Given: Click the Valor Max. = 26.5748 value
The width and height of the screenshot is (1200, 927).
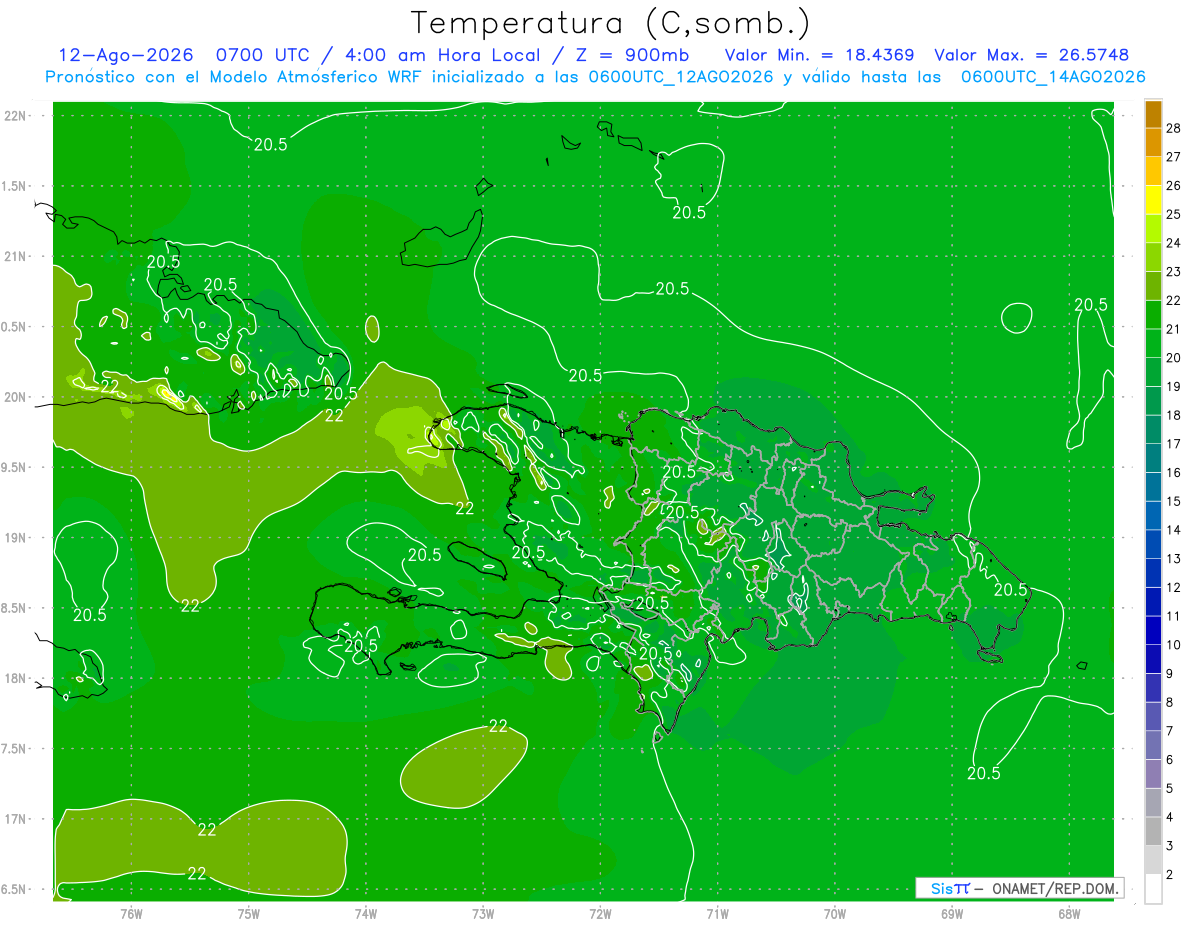Looking at the screenshot, I should [x=1031, y=55].
